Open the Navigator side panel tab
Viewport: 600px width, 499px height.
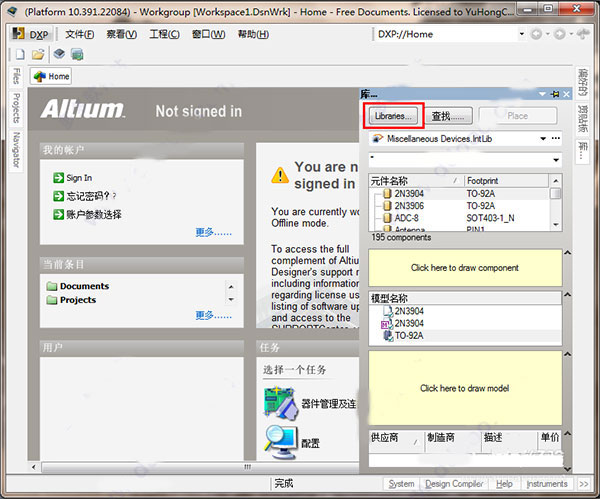coord(16,150)
